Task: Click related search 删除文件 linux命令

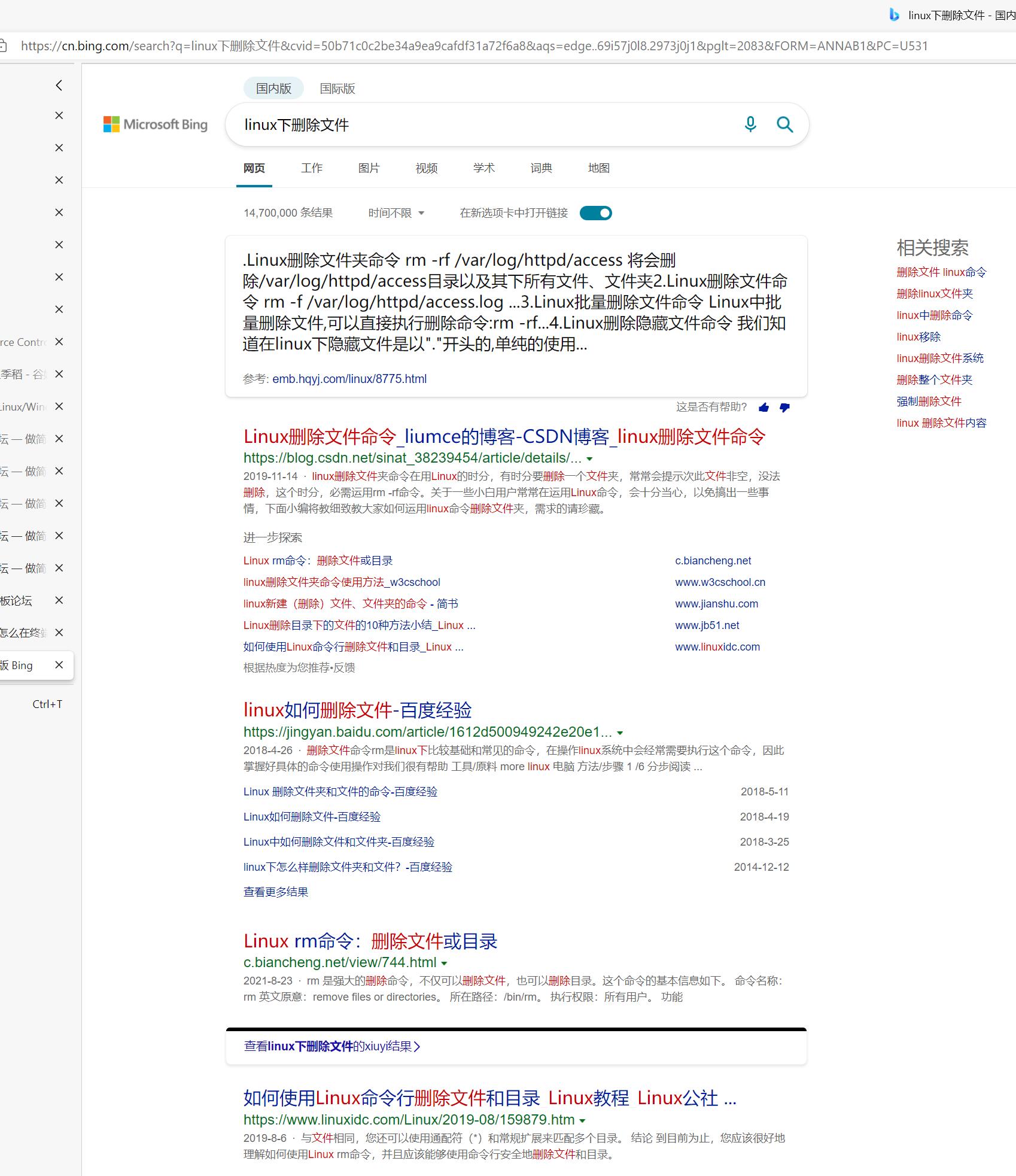Action: [x=941, y=272]
